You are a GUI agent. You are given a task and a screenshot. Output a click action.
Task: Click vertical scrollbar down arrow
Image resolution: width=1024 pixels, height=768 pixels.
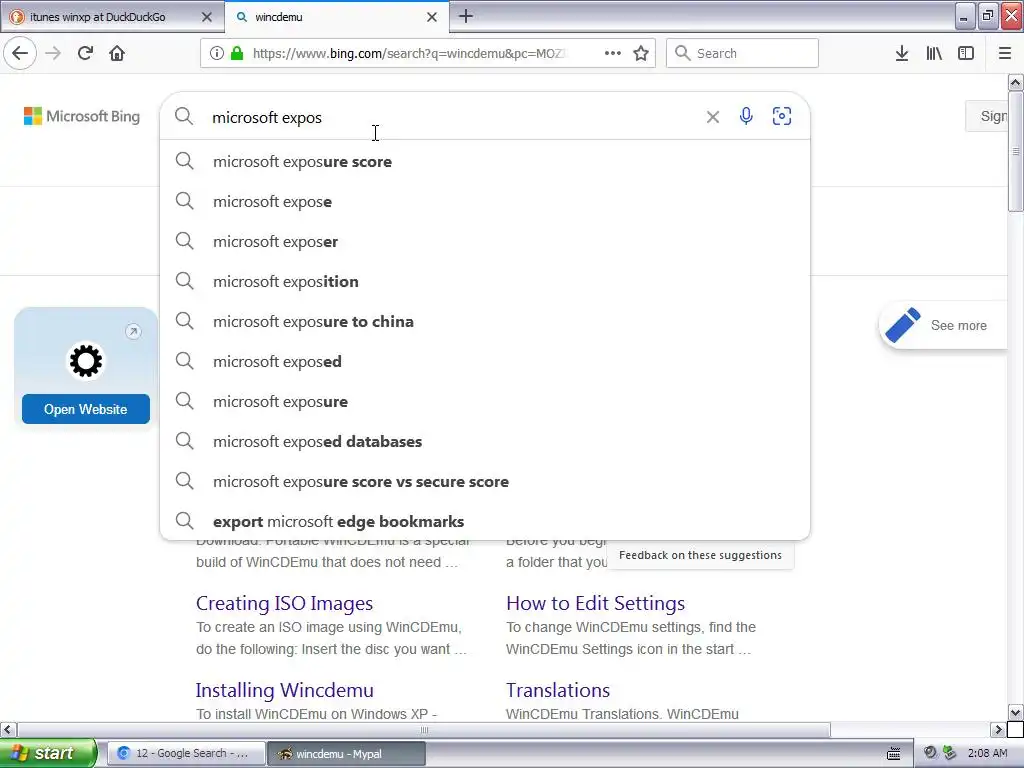(1015, 712)
